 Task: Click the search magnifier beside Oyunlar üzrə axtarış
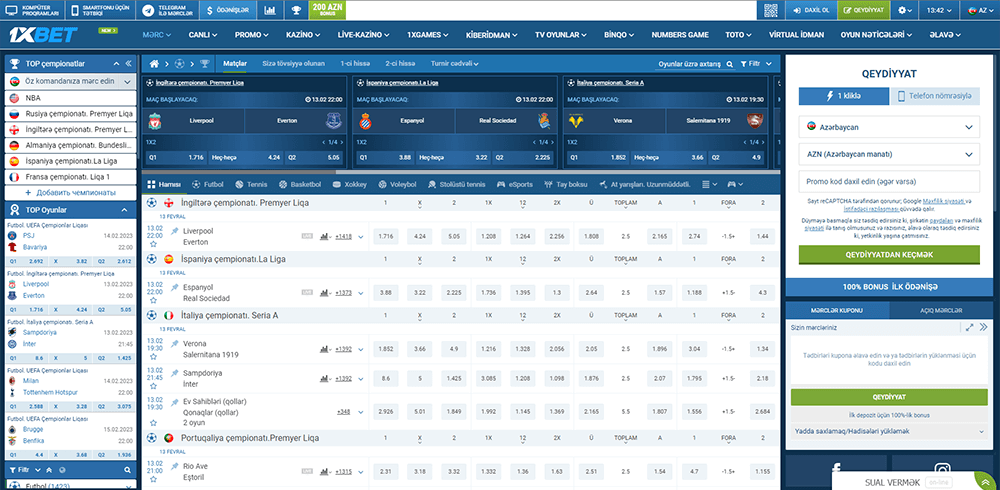click(x=727, y=62)
